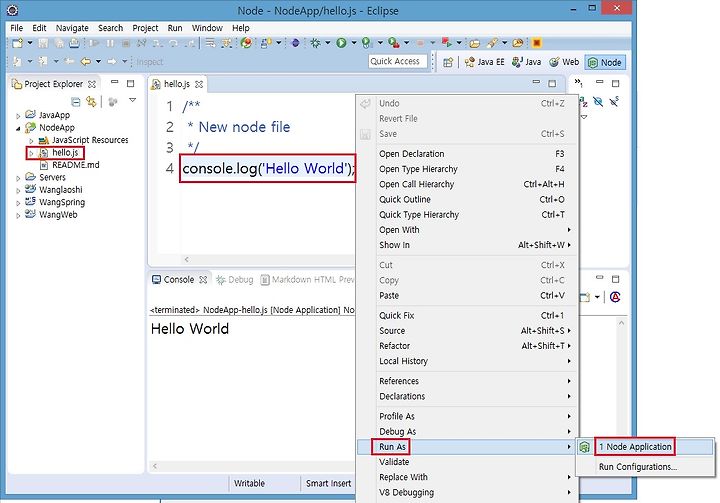Maximize the editor area
The height and width of the screenshot is (503, 720).
click(x=552, y=84)
